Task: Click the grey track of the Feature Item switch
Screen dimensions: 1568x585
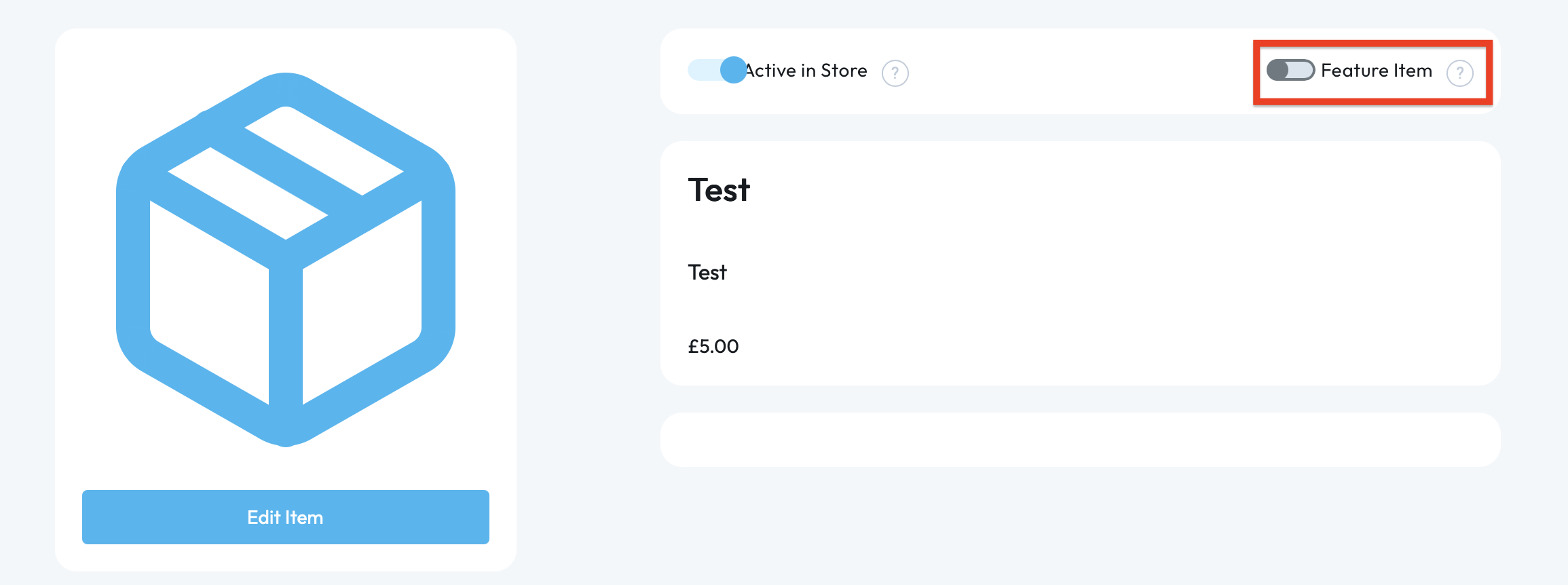Action: [1301, 70]
